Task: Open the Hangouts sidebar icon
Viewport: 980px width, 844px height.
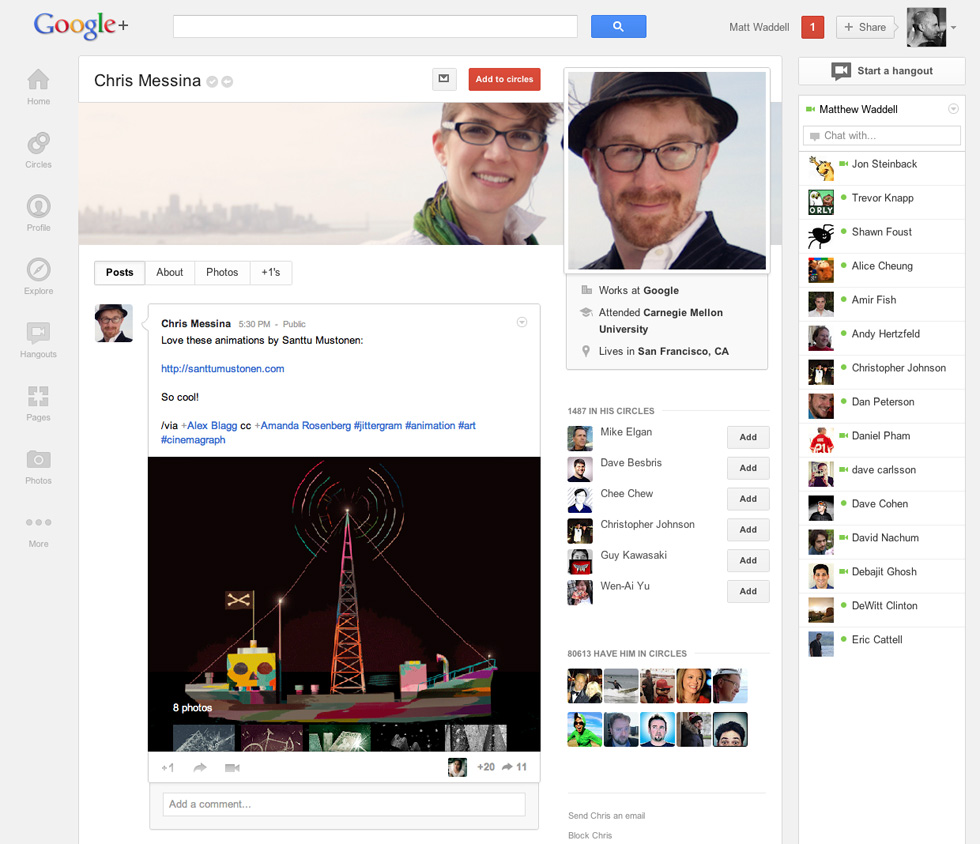Action: coord(38,339)
